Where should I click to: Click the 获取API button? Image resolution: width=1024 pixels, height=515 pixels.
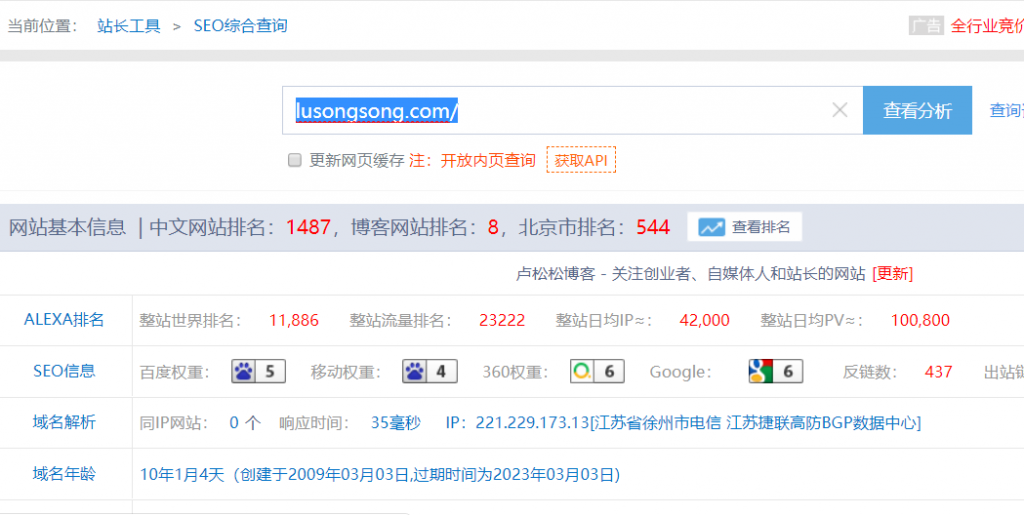[581, 160]
